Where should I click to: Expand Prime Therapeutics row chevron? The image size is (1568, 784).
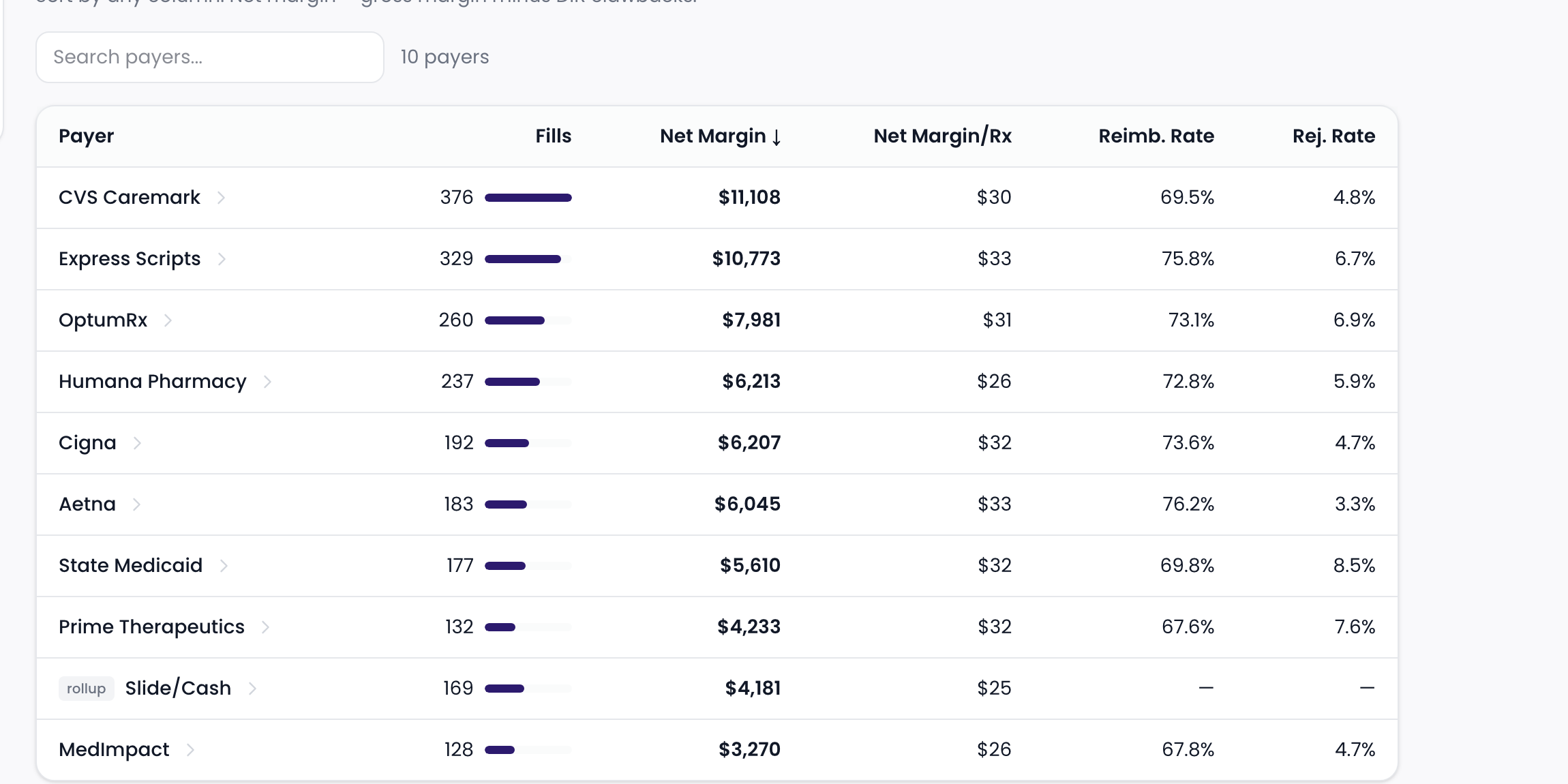[265, 627]
